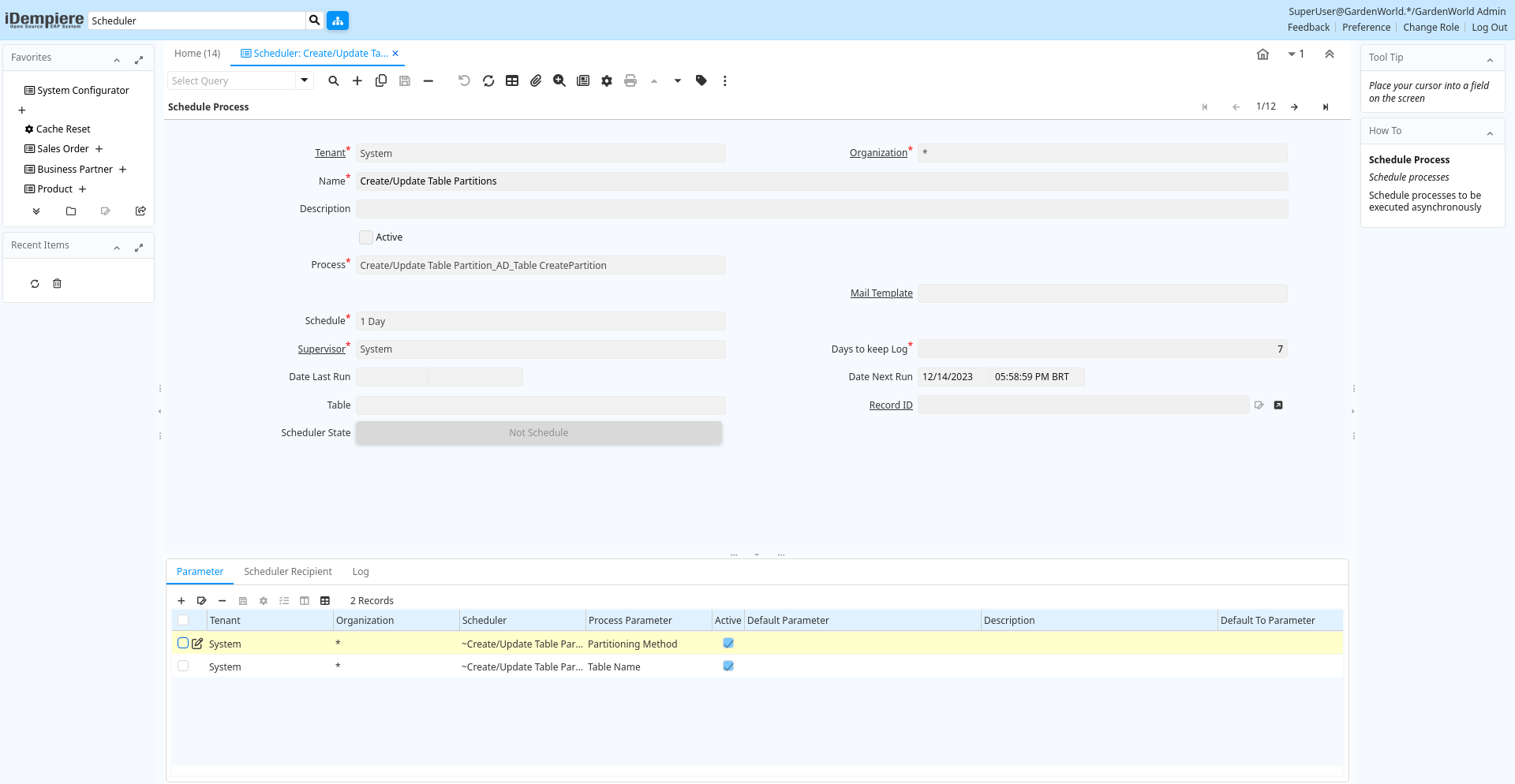This screenshot has width=1515, height=784.
Task: Click the copy record icon
Action: (381, 80)
